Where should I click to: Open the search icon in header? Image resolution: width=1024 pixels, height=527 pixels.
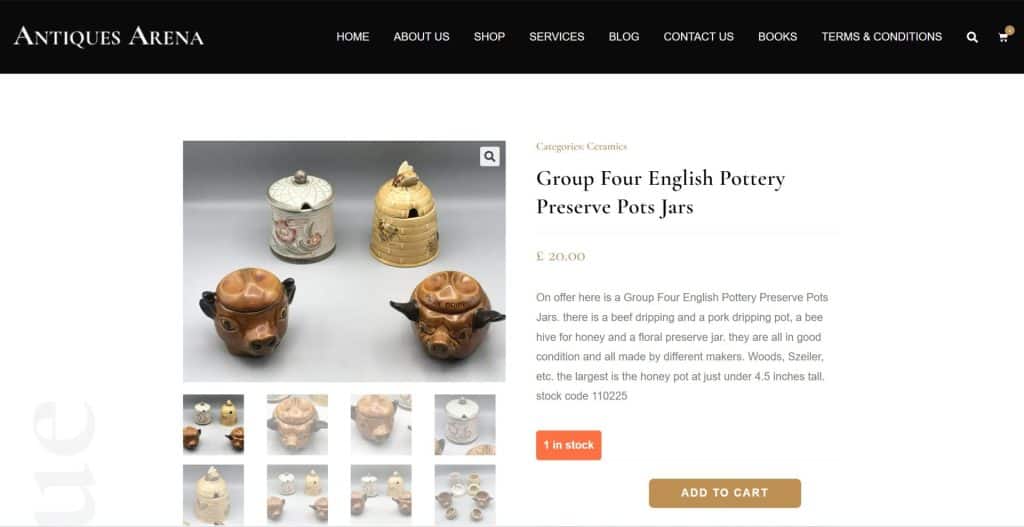[x=972, y=37]
